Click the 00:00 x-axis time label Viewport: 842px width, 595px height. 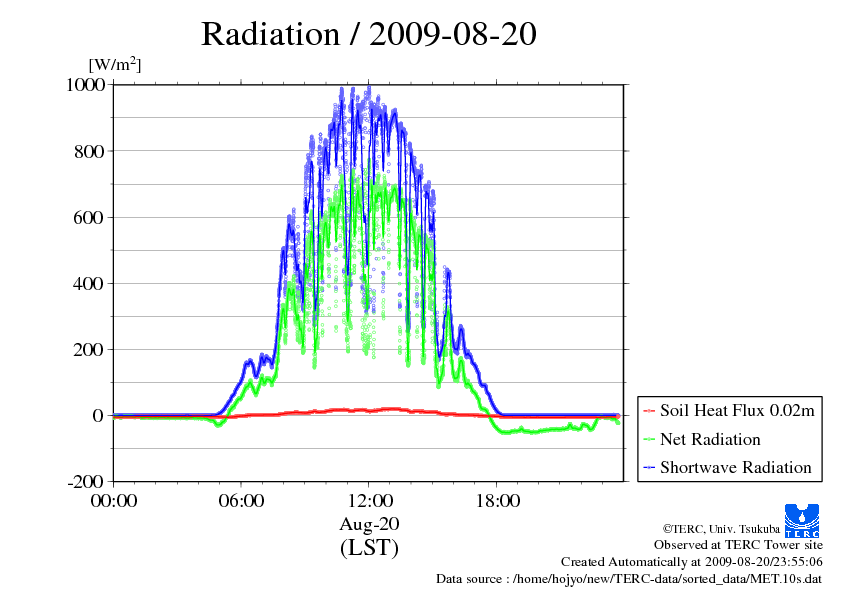(114, 501)
